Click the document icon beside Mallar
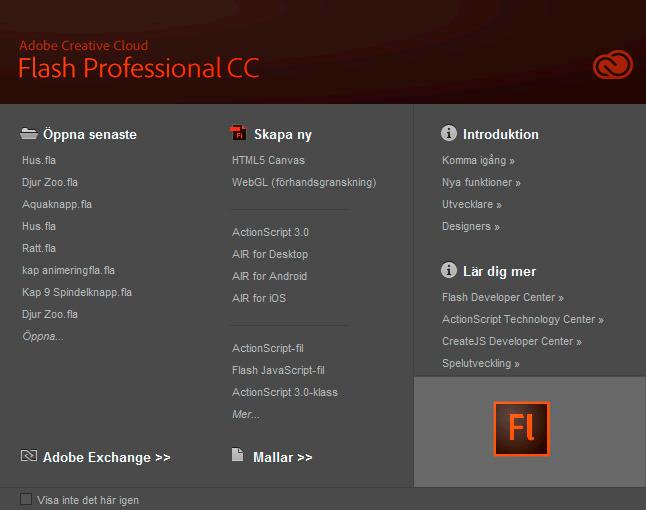The image size is (646, 510). (237, 455)
